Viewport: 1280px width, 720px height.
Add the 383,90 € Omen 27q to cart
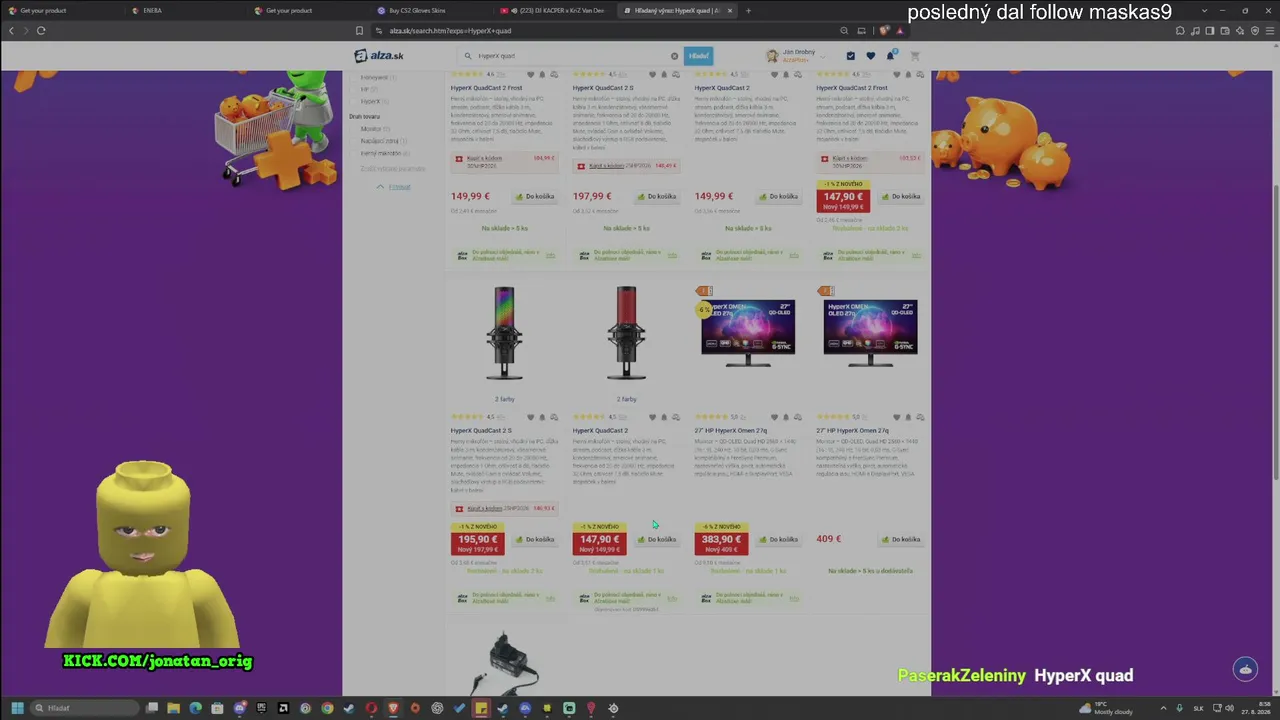779,540
